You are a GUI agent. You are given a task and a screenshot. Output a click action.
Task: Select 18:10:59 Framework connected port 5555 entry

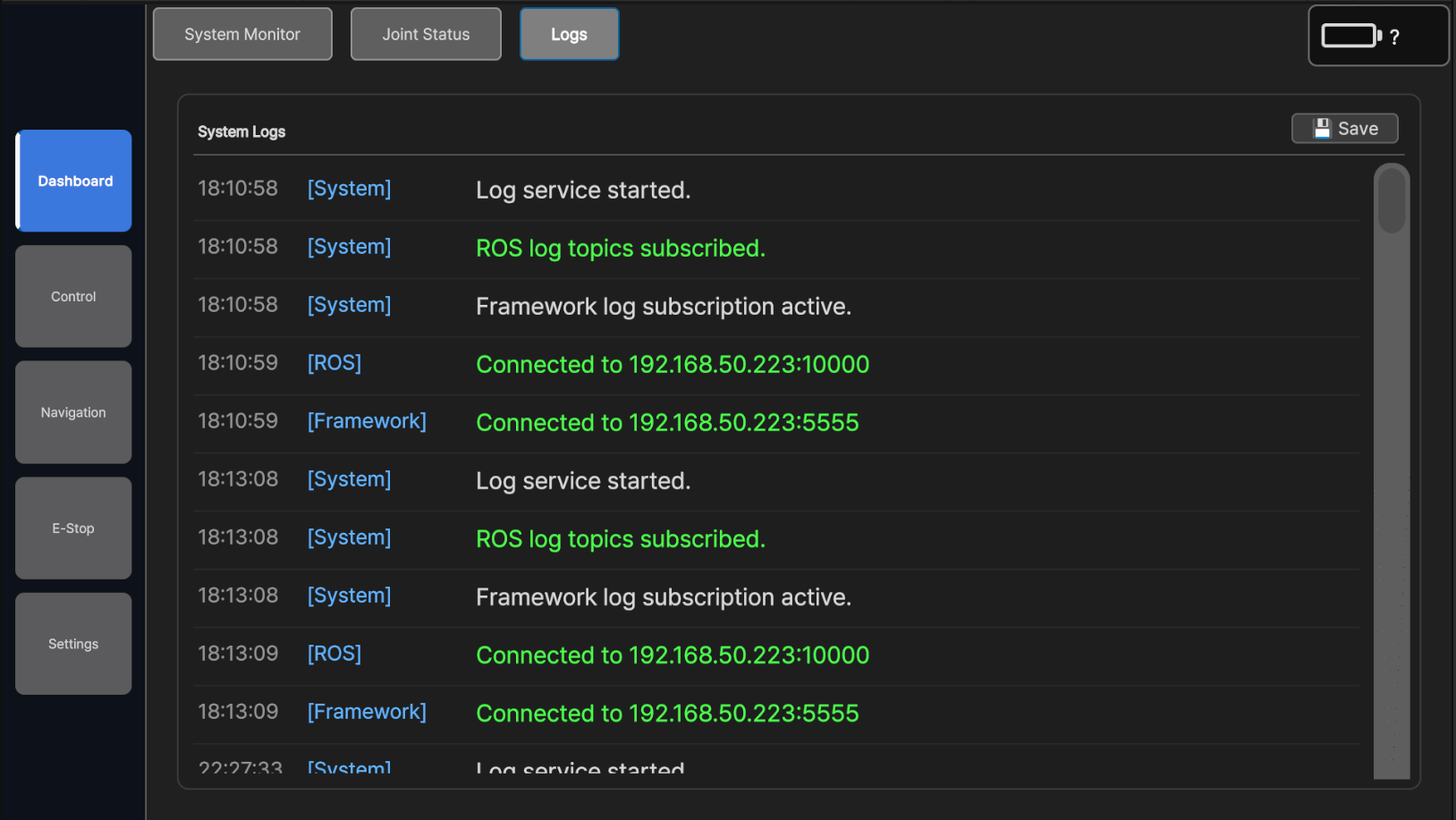[666, 423]
